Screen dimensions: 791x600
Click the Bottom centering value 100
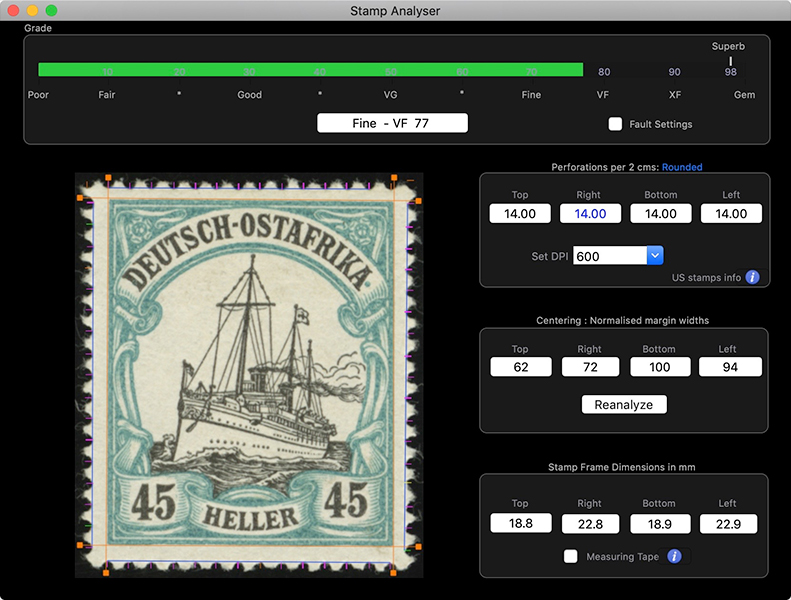coord(660,367)
